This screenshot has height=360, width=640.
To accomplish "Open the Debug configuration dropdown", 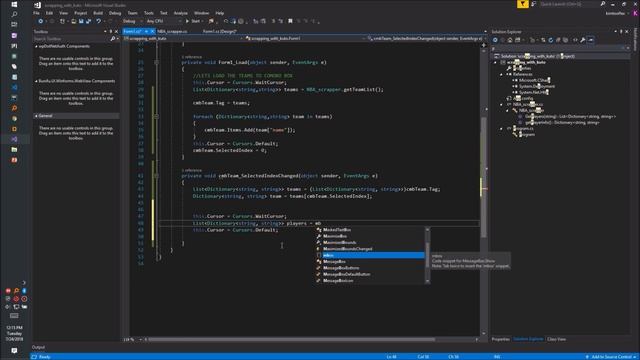I will pos(132,21).
